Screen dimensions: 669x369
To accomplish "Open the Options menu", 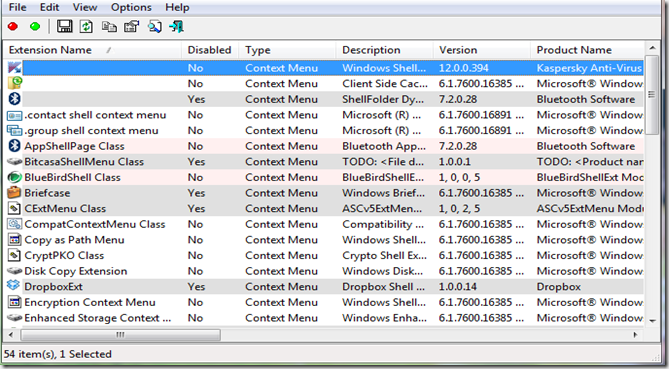I will [x=131, y=7].
